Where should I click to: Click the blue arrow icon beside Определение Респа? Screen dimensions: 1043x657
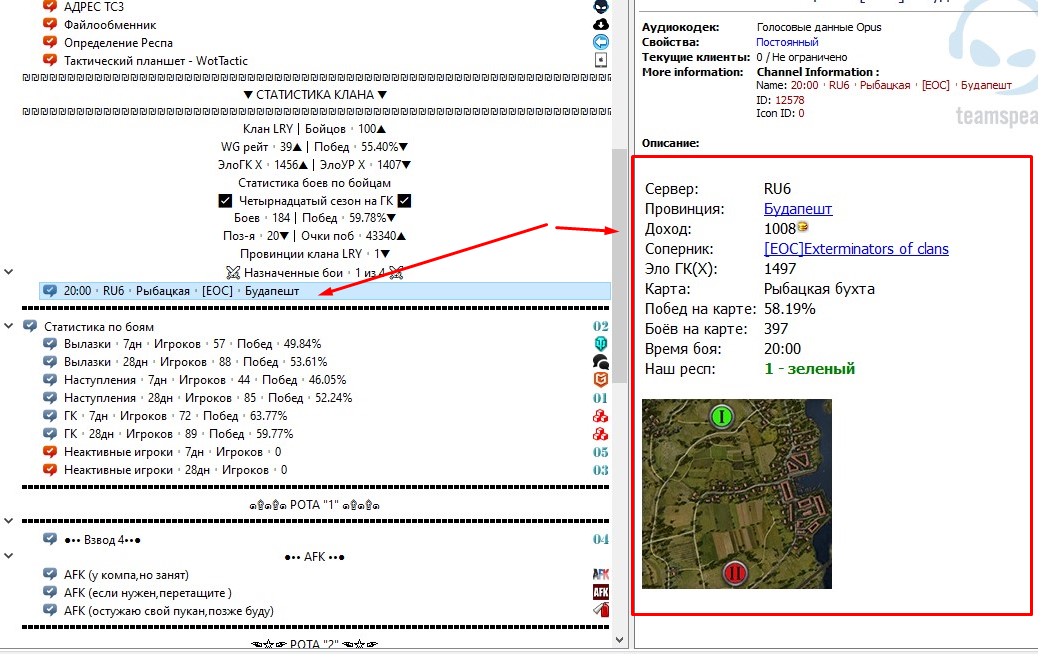(601, 42)
